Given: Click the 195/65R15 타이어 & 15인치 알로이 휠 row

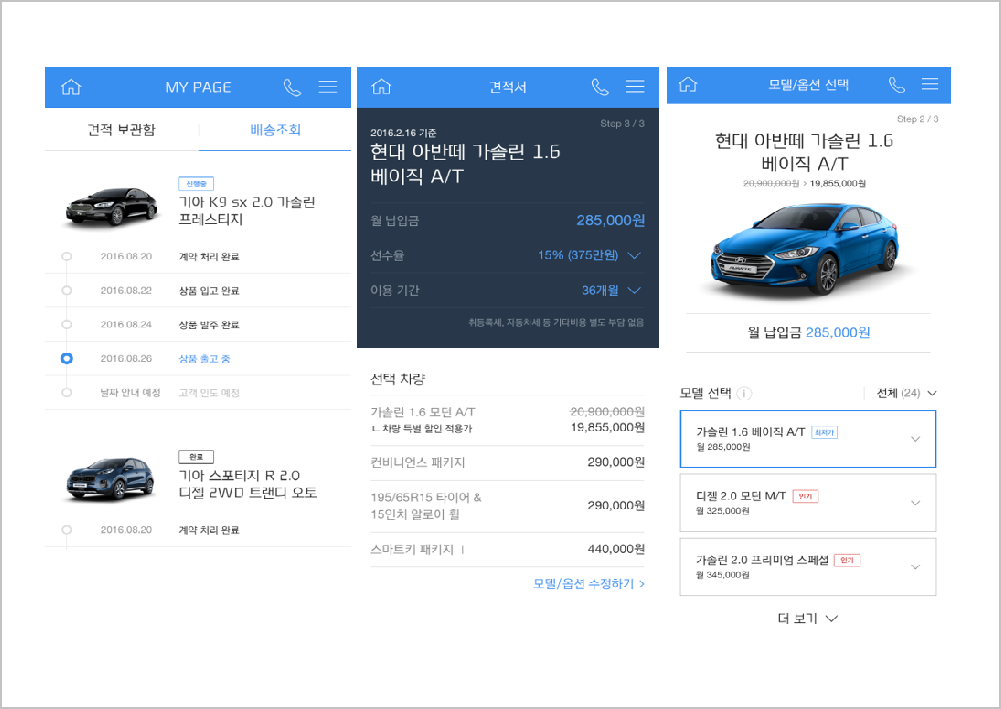Looking at the screenshot, I should (x=508, y=505).
